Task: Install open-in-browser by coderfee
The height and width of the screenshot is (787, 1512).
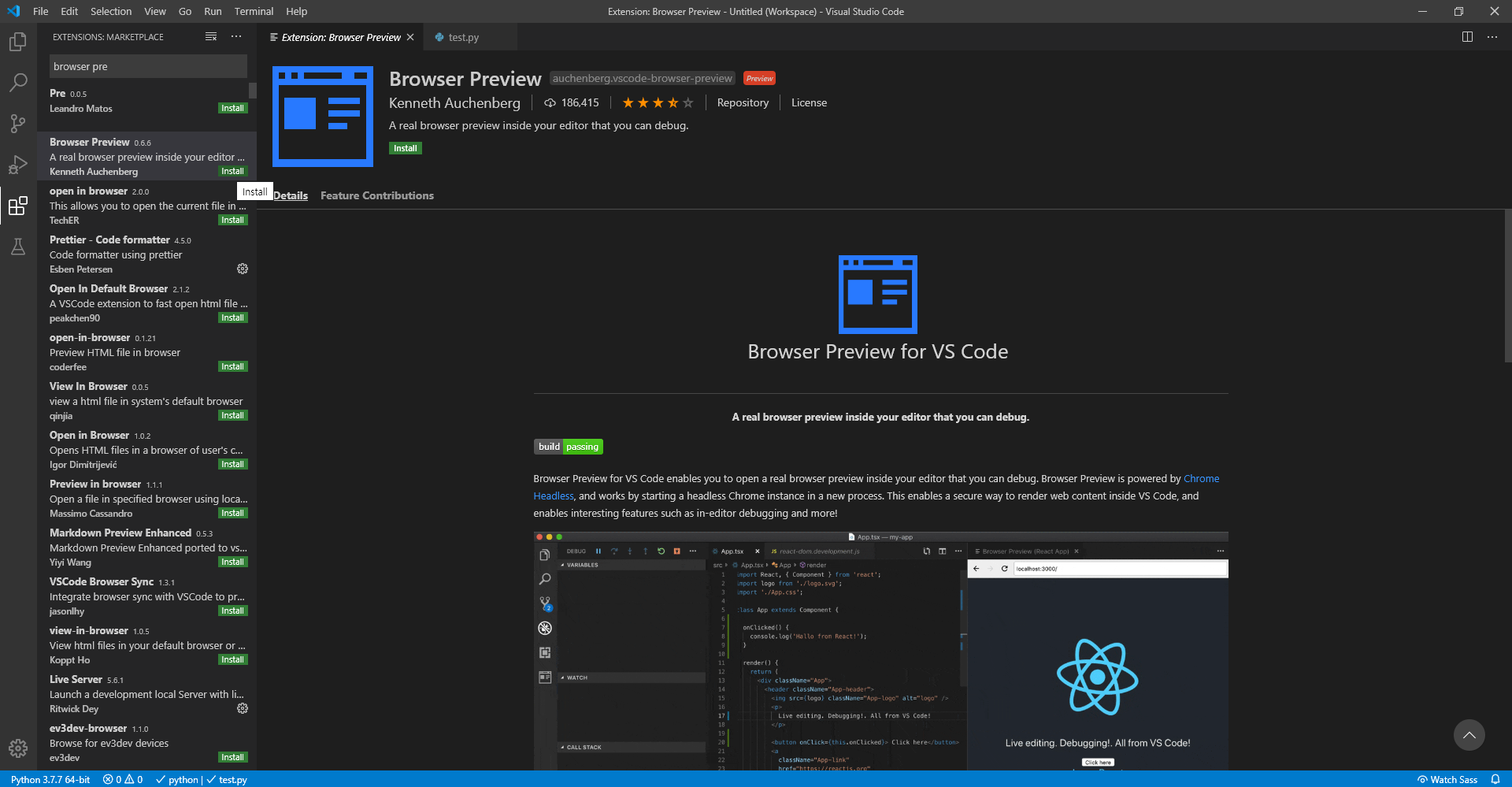Action: tap(232, 366)
